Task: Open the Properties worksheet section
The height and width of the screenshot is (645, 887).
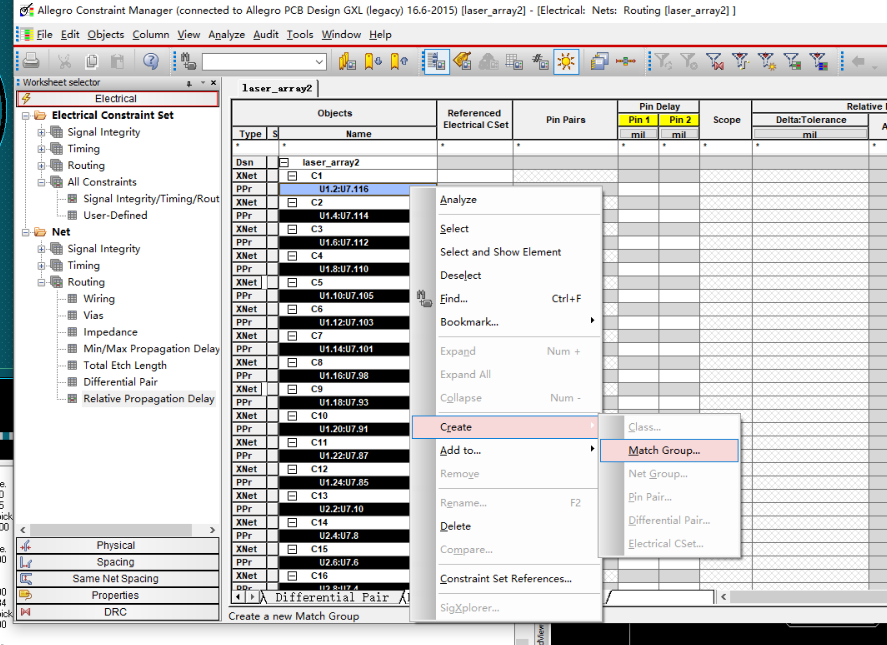Action: (x=118, y=595)
